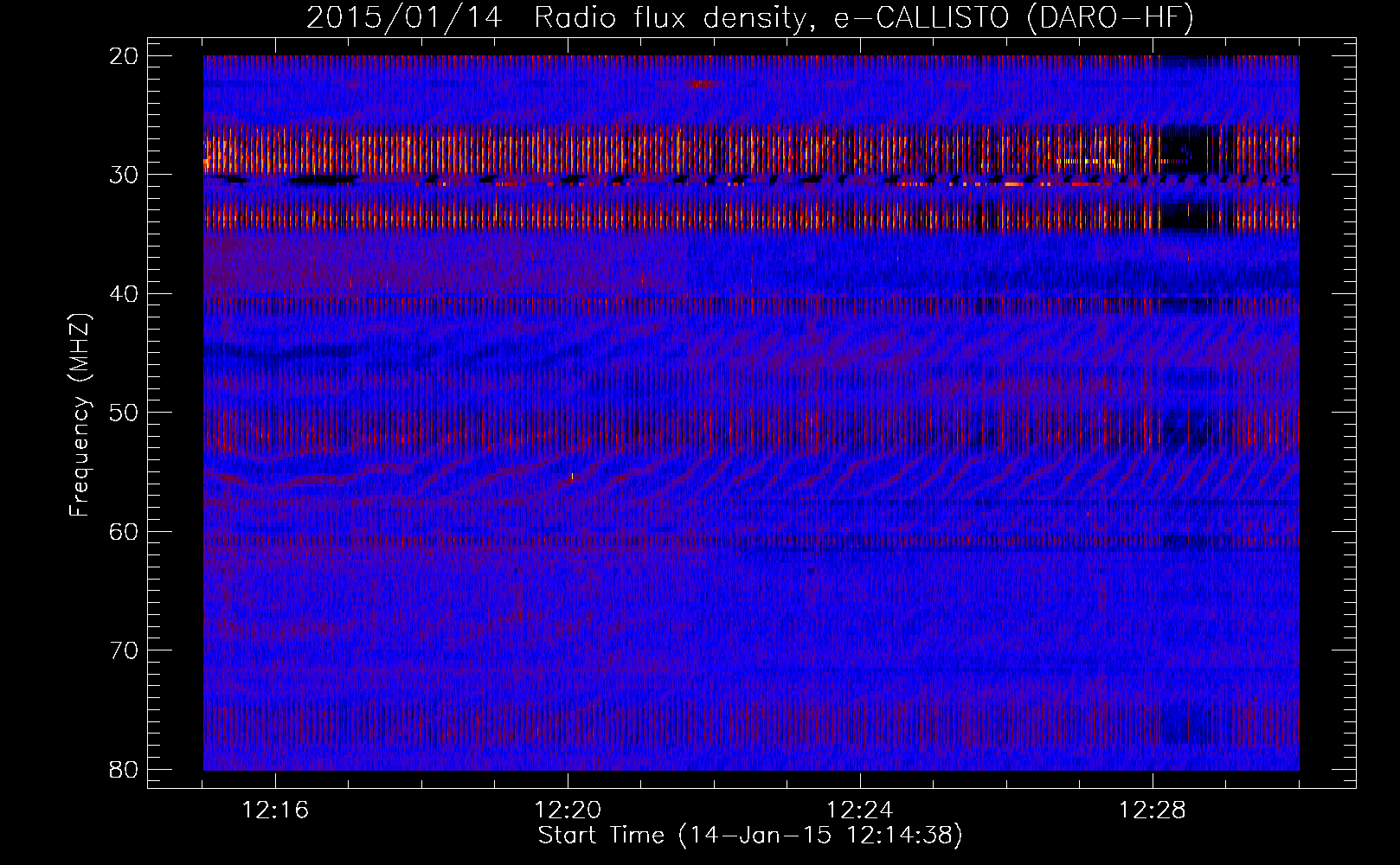Click the 'Frequency (MHZ)' axis label

point(80,415)
